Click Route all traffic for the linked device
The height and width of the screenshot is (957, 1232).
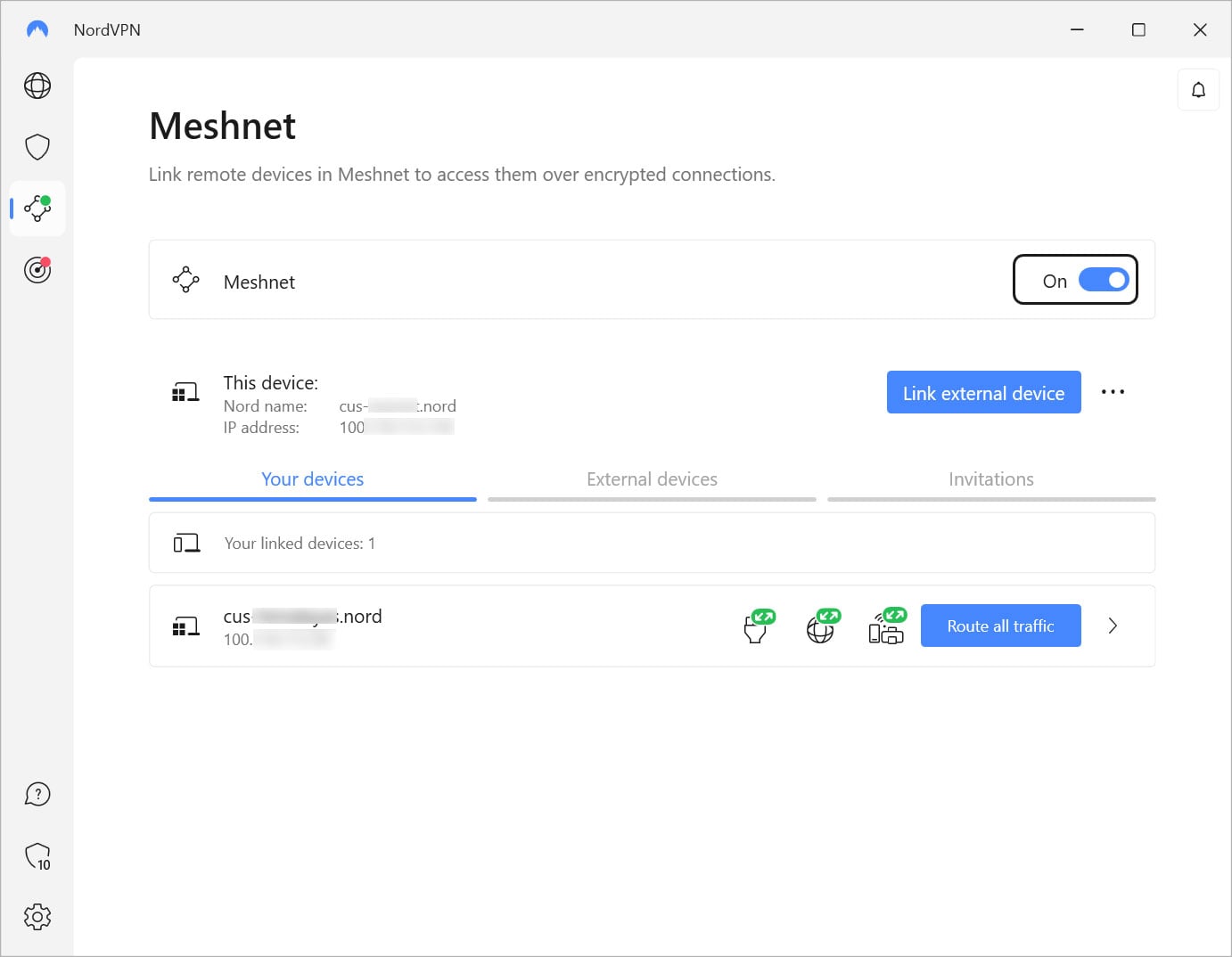(1000, 626)
